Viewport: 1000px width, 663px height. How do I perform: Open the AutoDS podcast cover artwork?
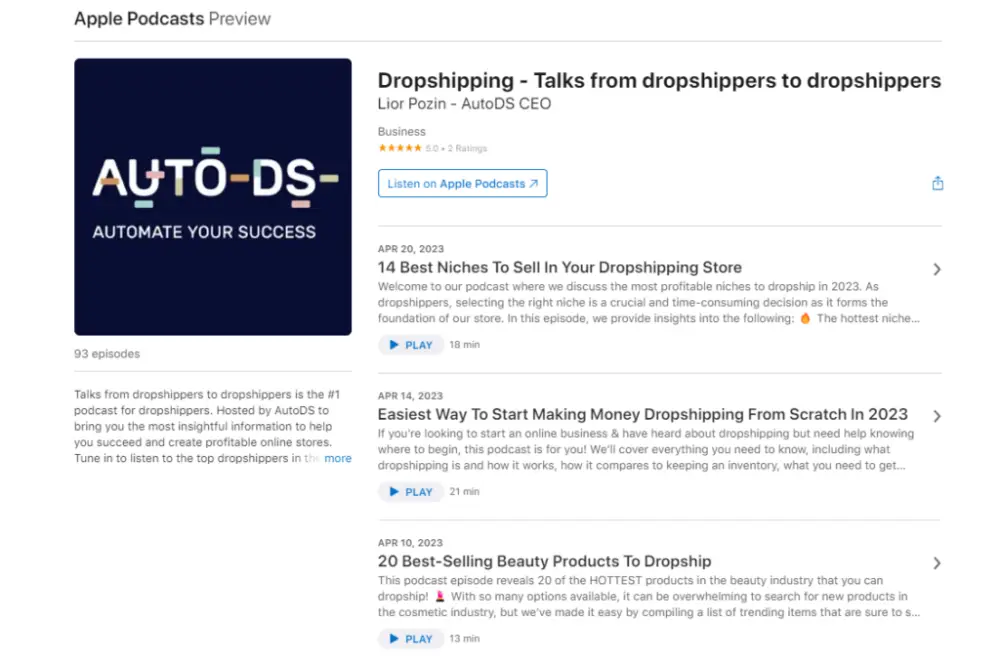click(212, 197)
